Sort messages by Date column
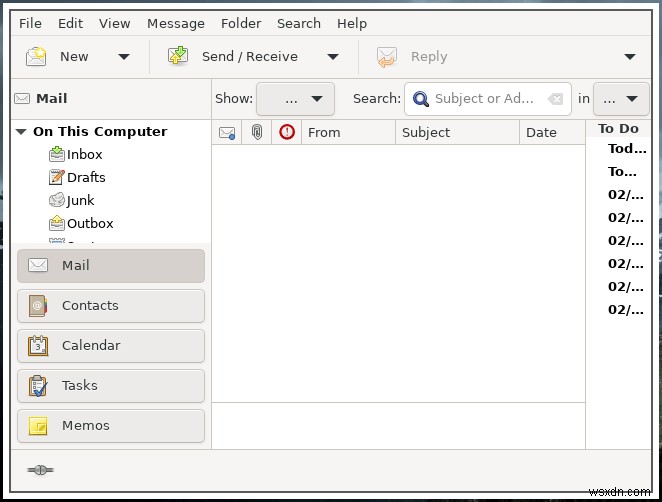The width and height of the screenshot is (662, 502). click(x=552, y=133)
